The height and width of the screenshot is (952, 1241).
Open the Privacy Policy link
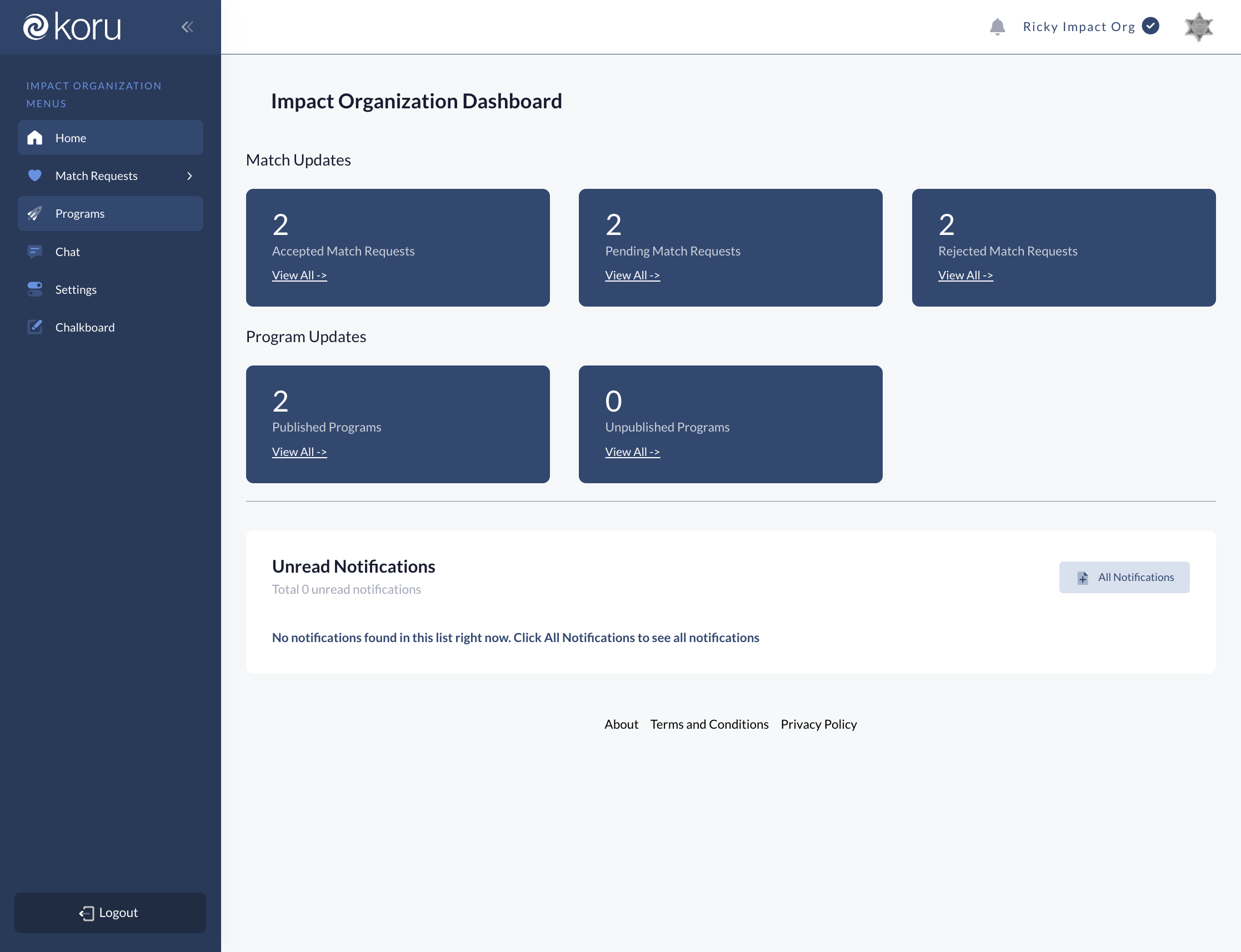point(819,724)
